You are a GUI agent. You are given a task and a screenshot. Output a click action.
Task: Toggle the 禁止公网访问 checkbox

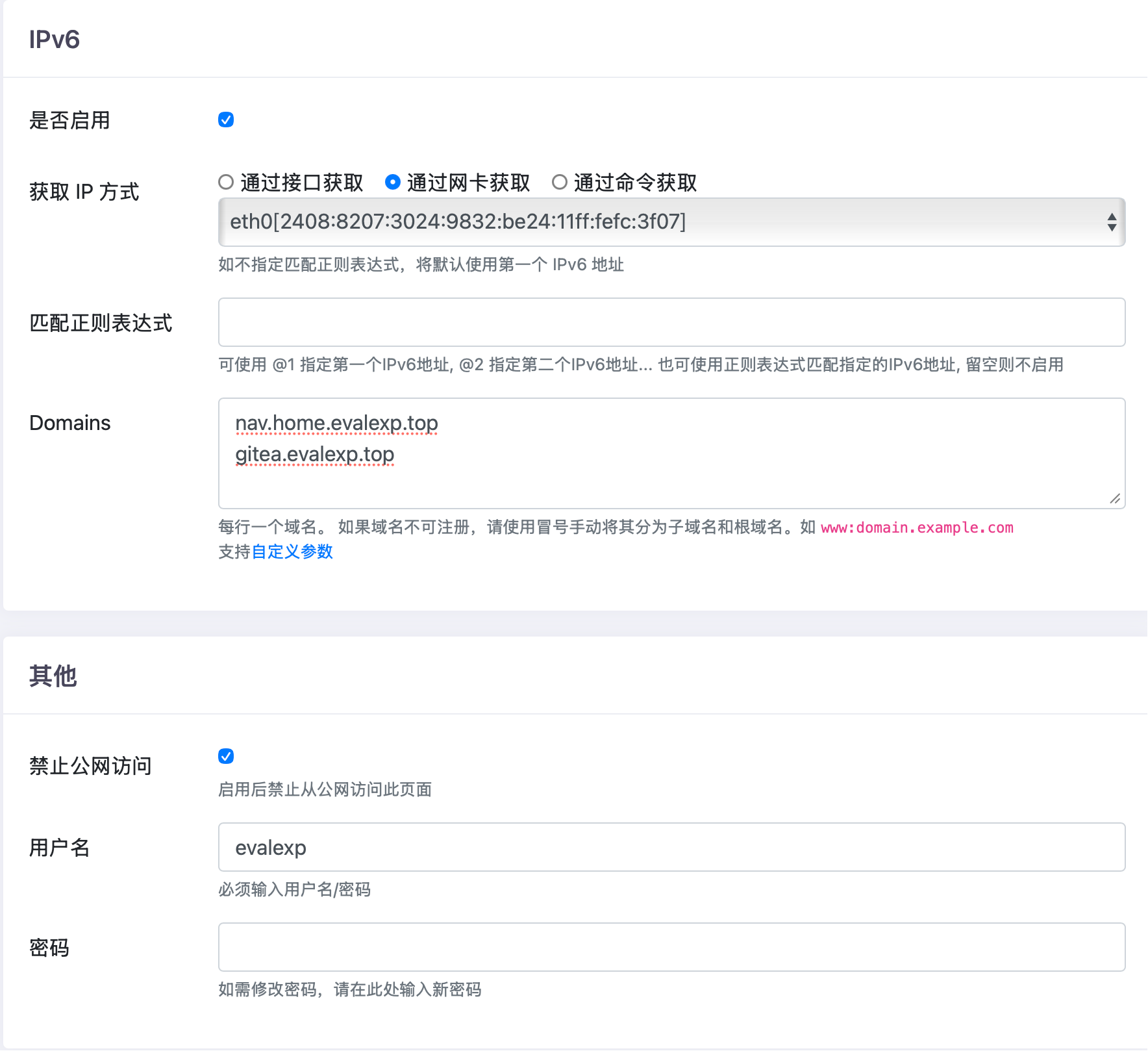click(226, 756)
